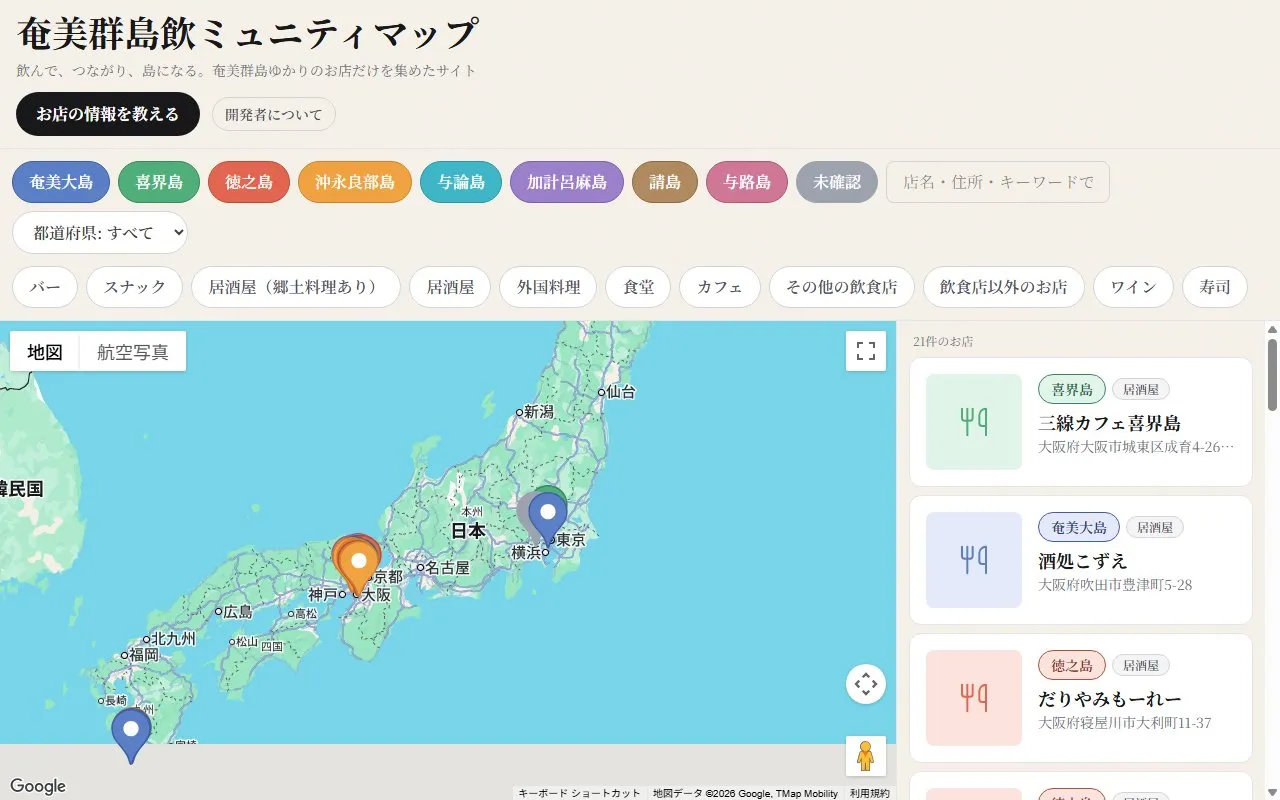Filter shops by 食堂 category
Screen dimensions: 1280x800
click(638, 287)
